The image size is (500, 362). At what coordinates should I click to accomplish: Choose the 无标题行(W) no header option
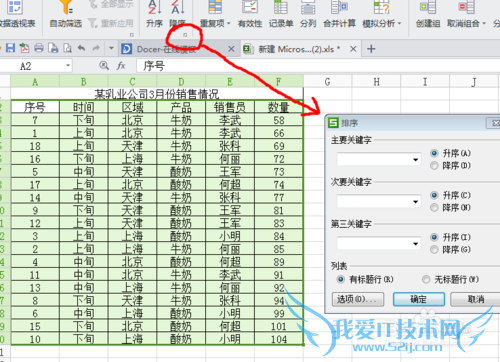point(426,279)
